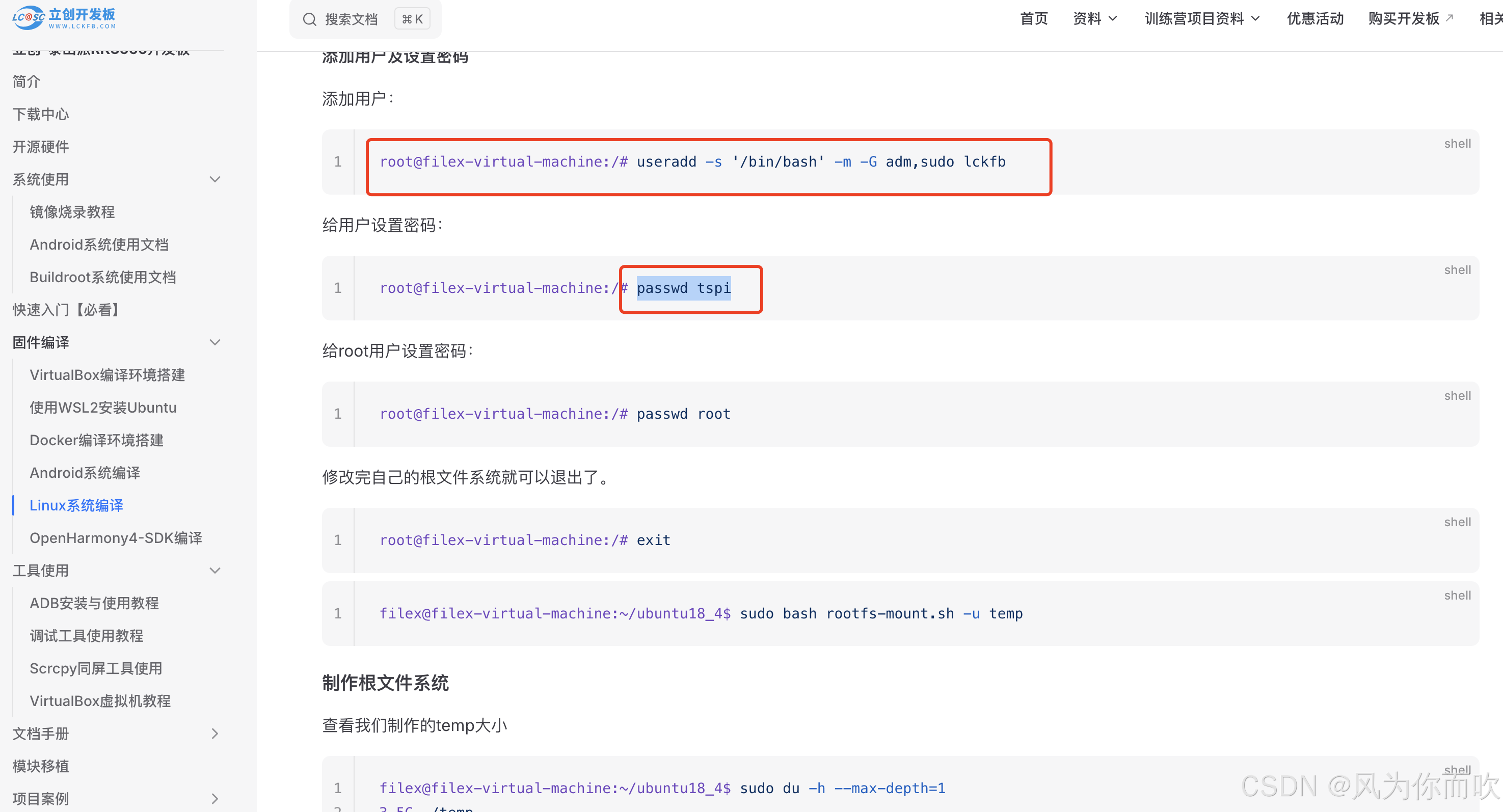The height and width of the screenshot is (812, 1503).
Task: Open 调试工具使用教程 page
Action: coord(86,636)
